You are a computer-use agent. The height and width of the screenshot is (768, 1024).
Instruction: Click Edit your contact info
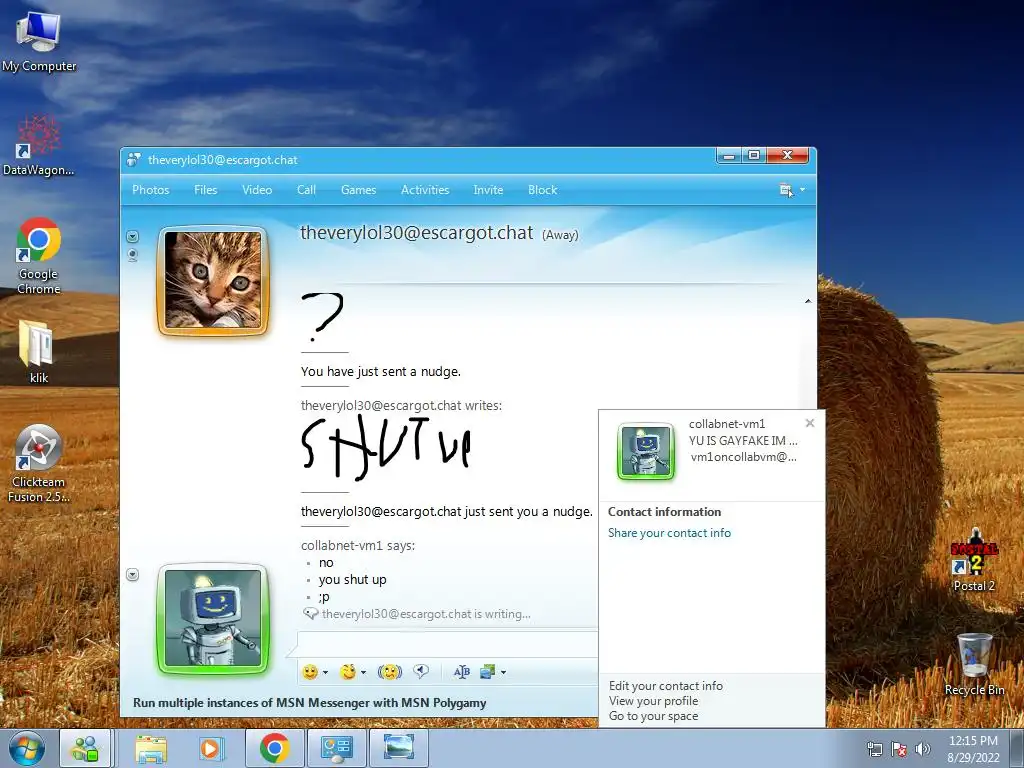[665, 686]
